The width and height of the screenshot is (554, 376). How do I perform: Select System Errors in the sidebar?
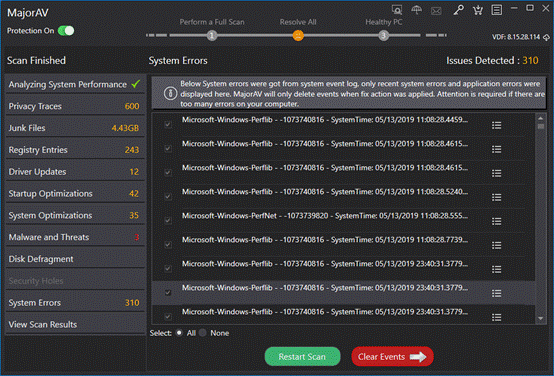click(x=75, y=303)
